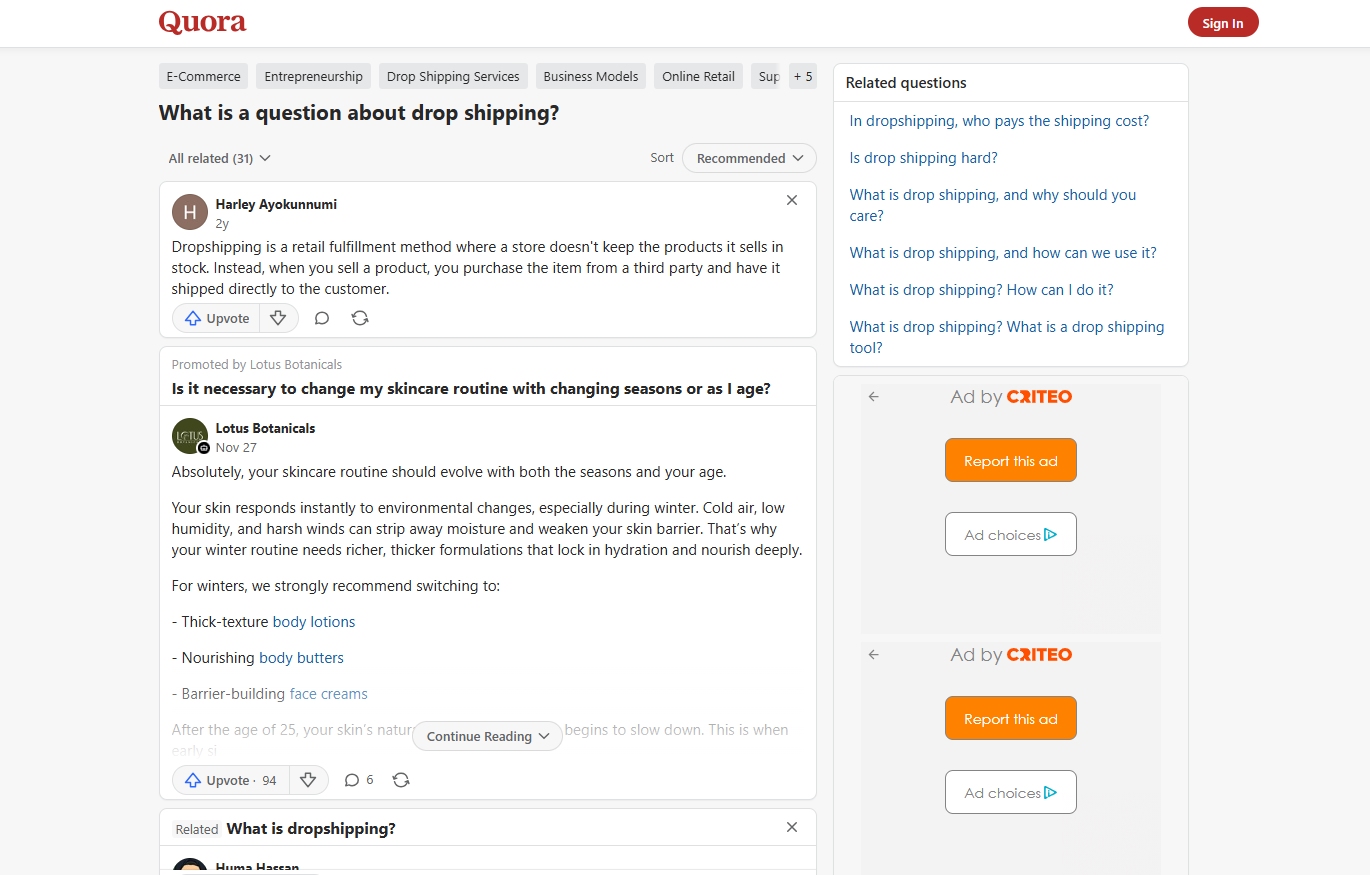Click the Quora logo
The image size is (1370, 875).
click(x=202, y=21)
